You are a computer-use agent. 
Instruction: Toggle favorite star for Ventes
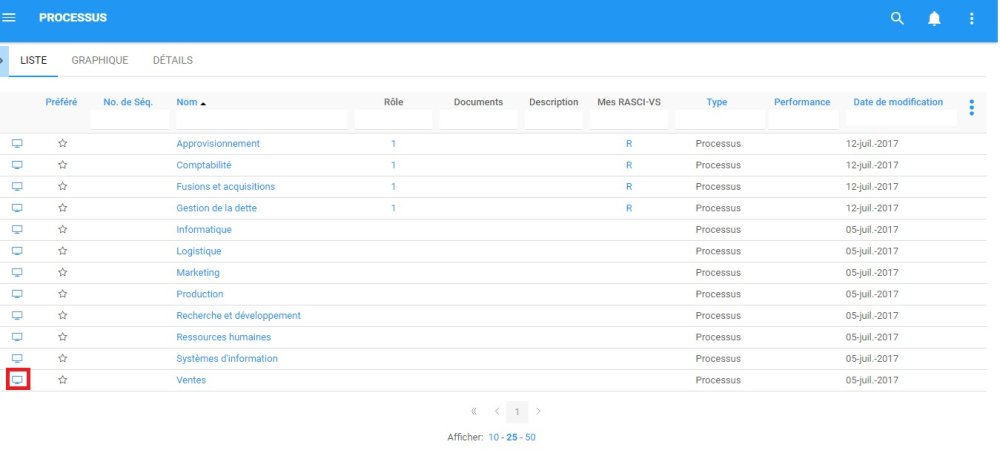[x=62, y=380]
